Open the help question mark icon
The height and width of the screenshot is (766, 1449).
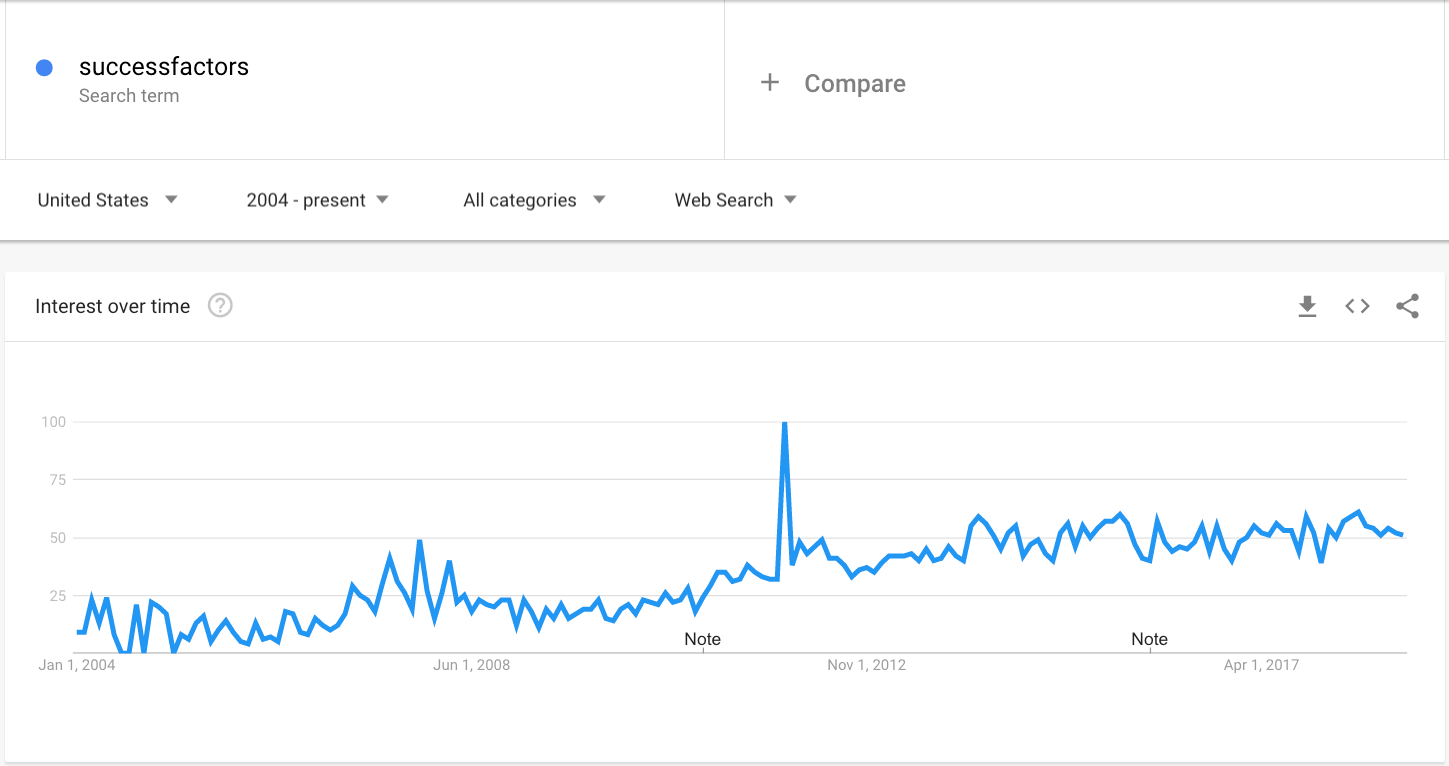pyautogui.click(x=220, y=306)
